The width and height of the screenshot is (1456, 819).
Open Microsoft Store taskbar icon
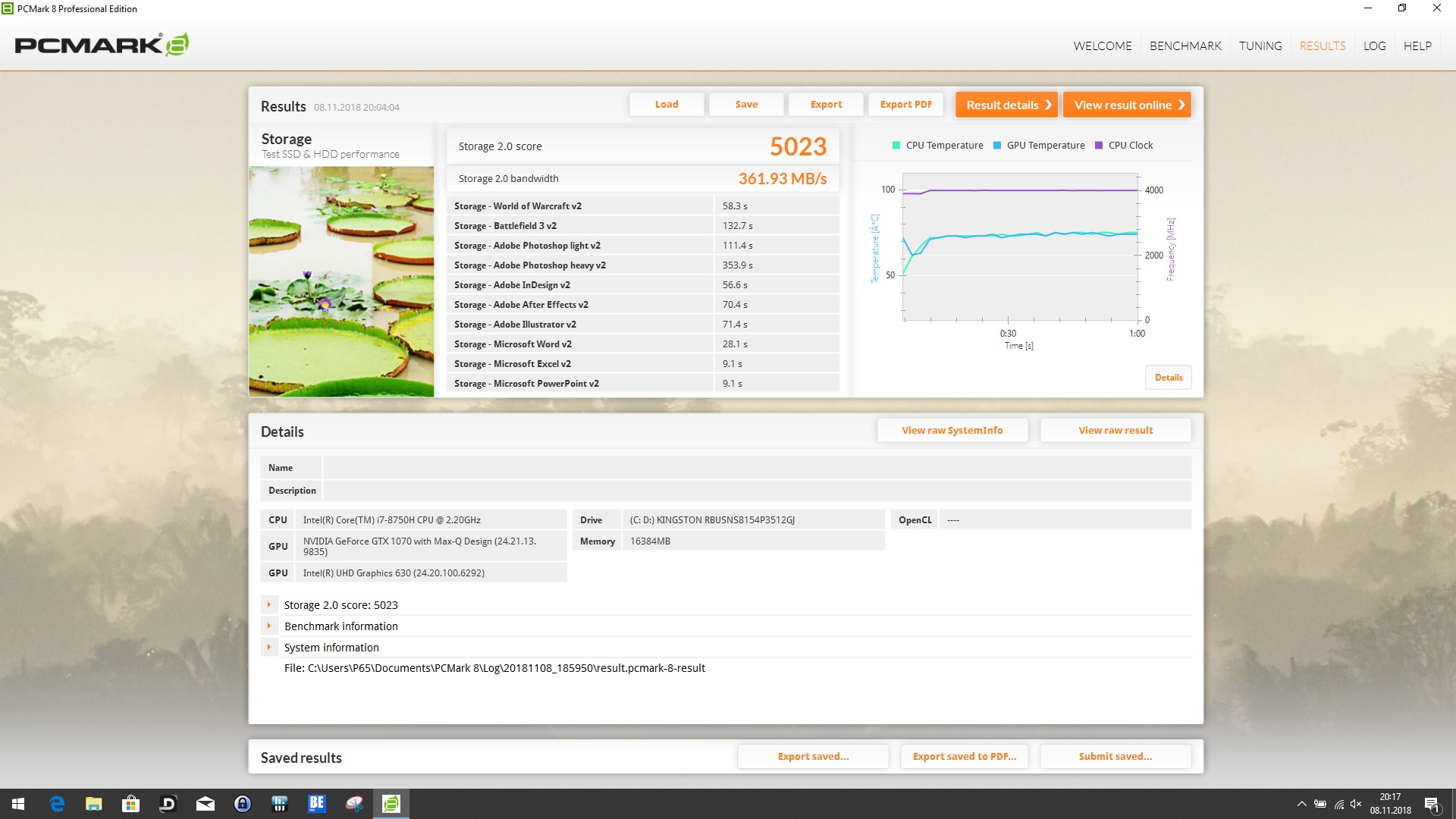tap(131, 804)
